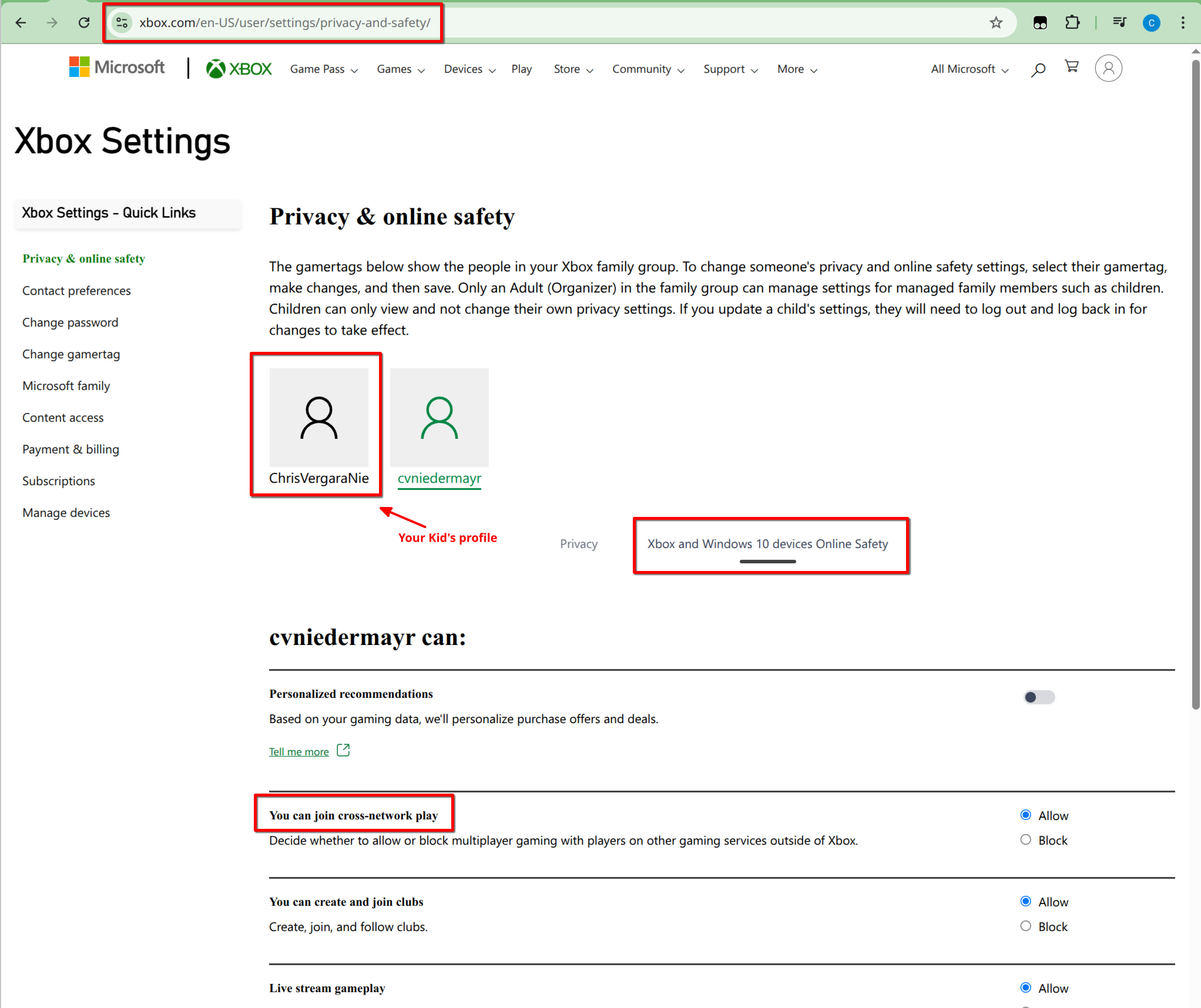The width and height of the screenshot is (1201, 1008).
Task: Click the Tell me more link
Action: tap(299, 751)
